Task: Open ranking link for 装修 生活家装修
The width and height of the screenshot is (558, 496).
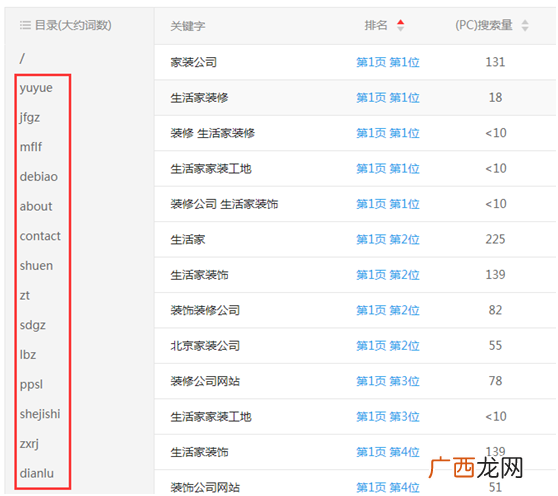Action: click(388, 133)
